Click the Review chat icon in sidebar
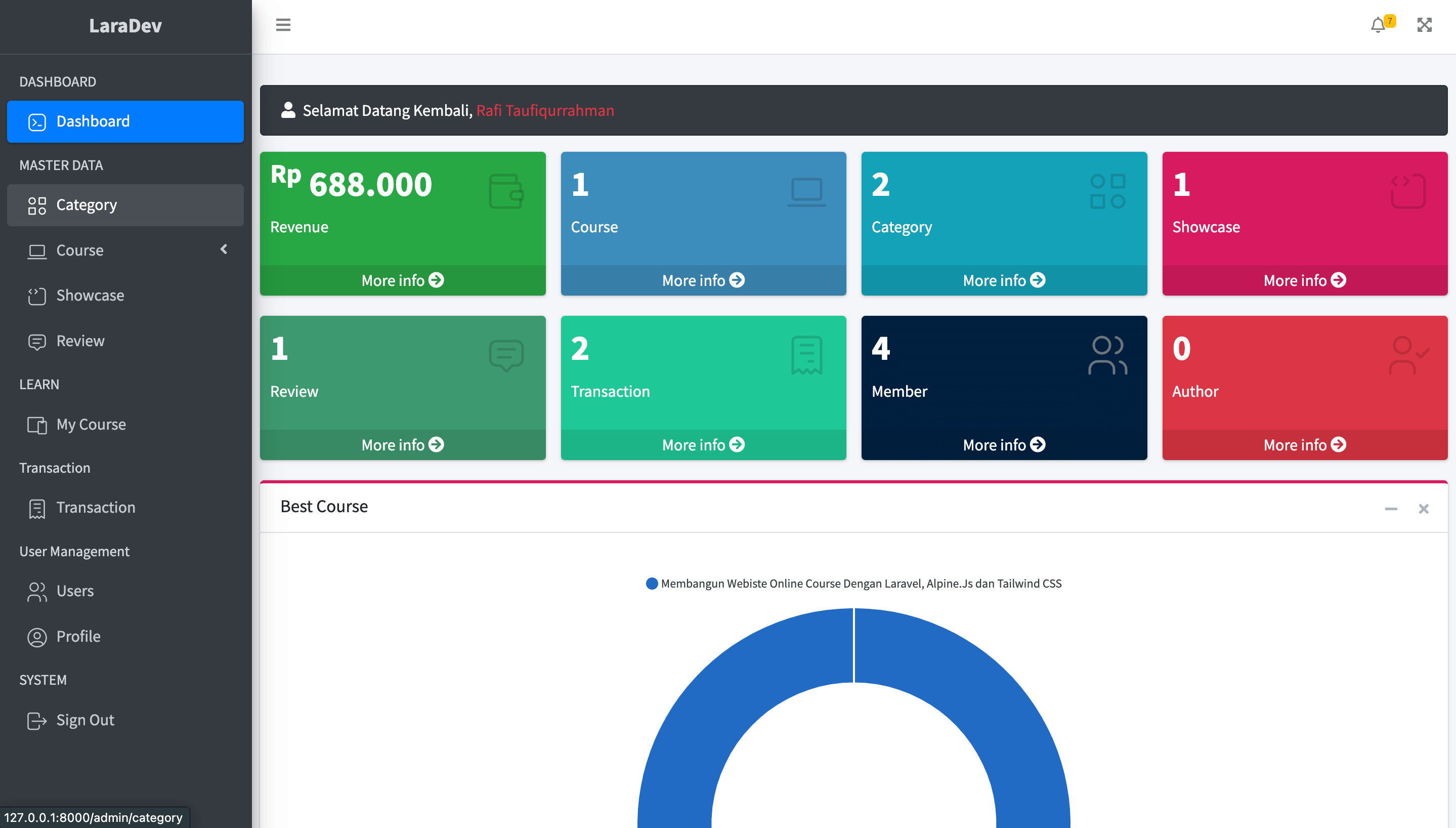This screenshot has width=1456, height=828. pyautogui.click(x=37, y=342)
